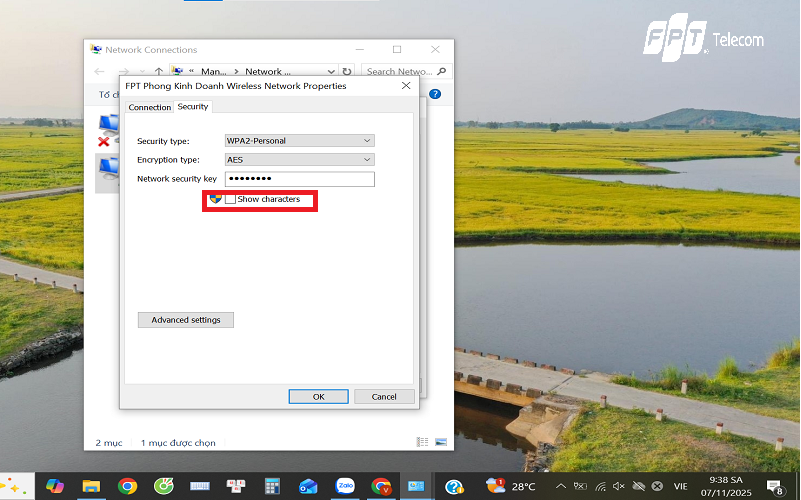The image size is (801, 500).
Task: Open Copilot from the taskbar
Action: pos(55,486)
